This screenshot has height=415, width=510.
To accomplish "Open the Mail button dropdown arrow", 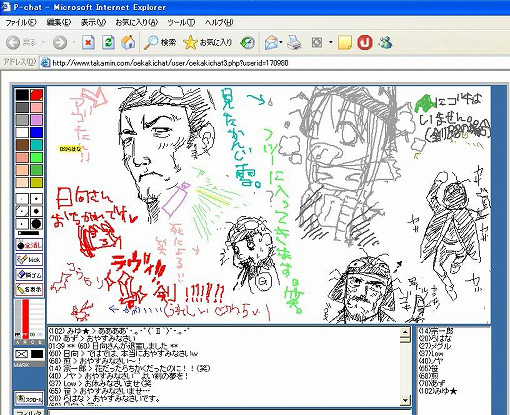I will 281,43.
